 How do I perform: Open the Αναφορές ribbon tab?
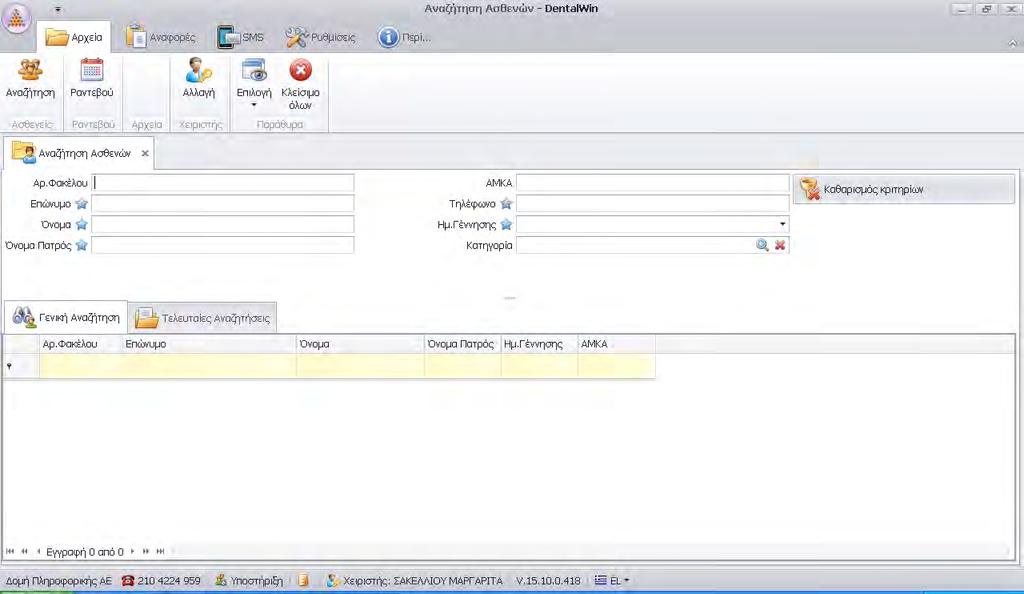[x=161, y=37]
